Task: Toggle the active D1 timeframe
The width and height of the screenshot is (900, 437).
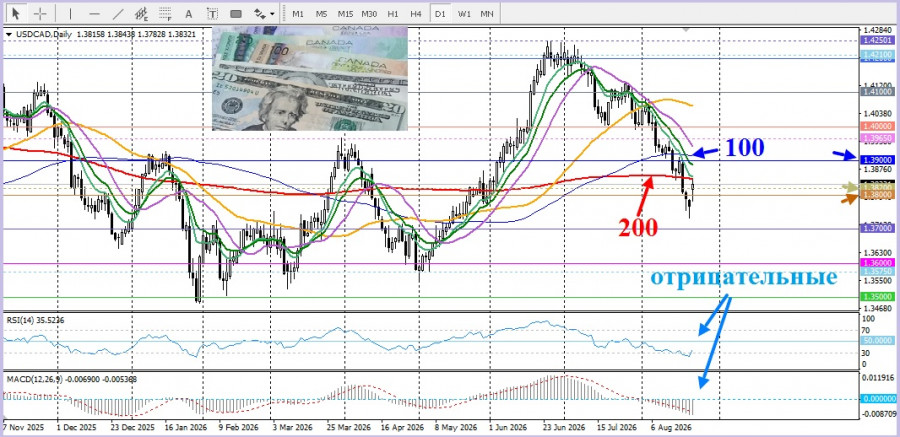Action: [x=440, y=13]
